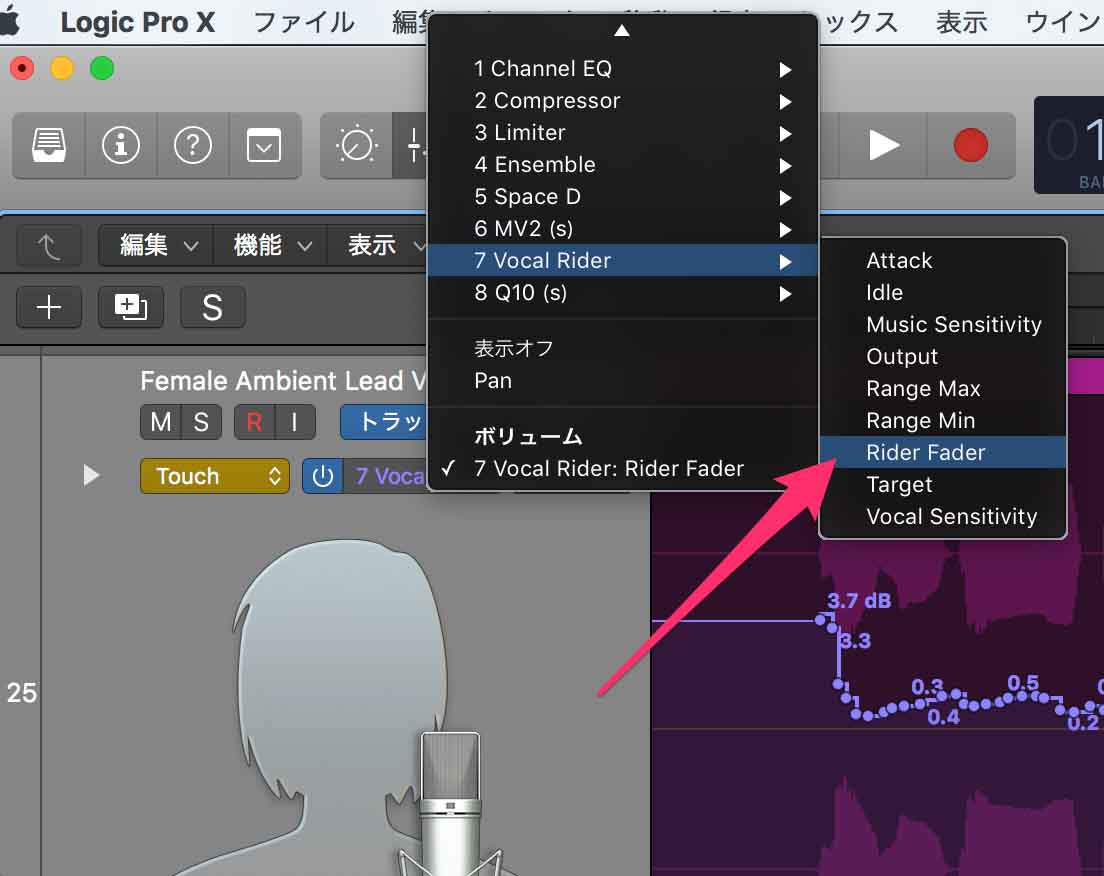Open Quick Help question mark icon
1104x876 pixels.
pos(192,145)
